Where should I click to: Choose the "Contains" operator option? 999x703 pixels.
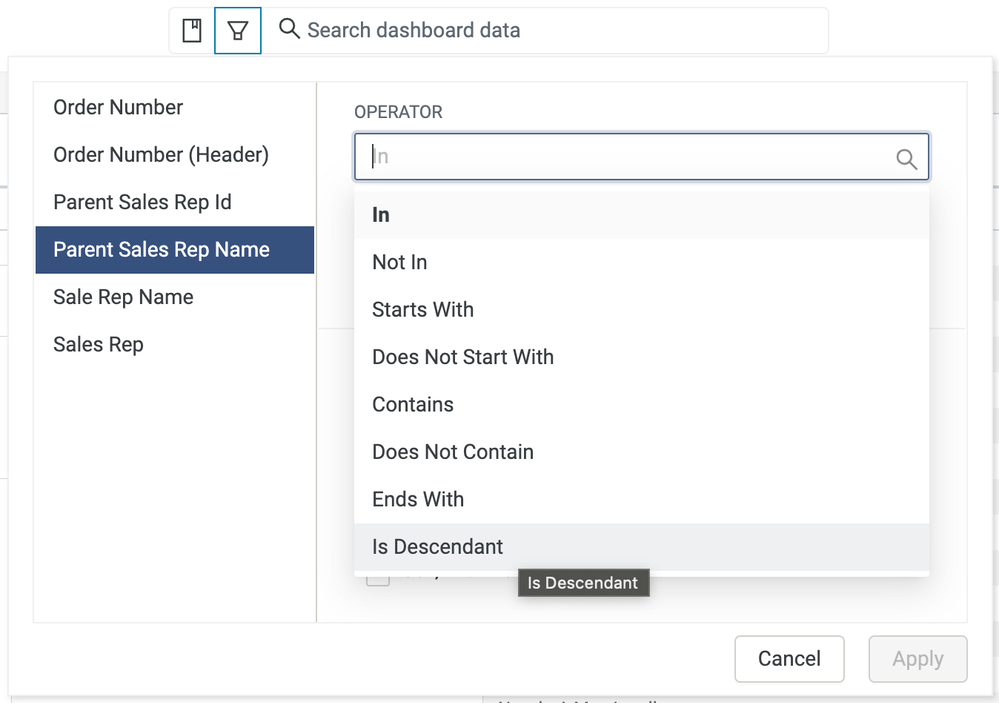413,405
